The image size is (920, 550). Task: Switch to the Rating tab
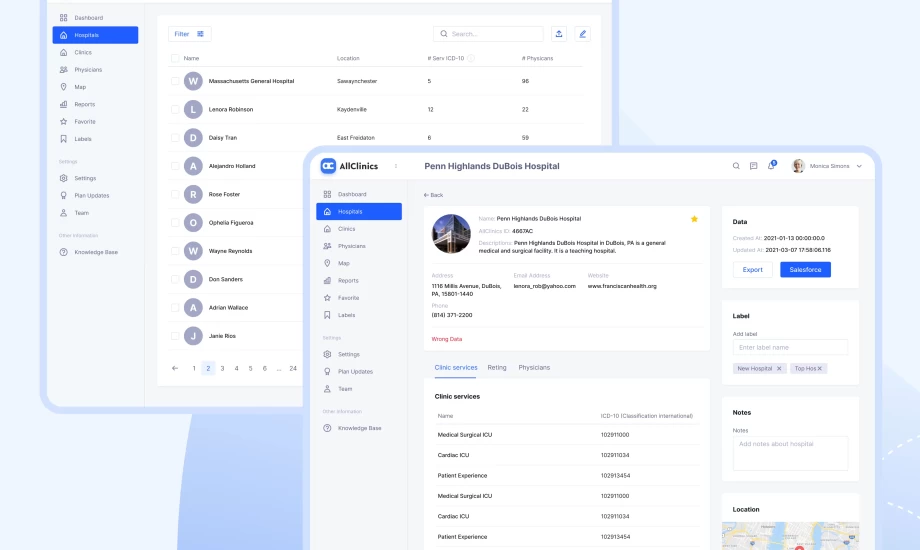[497, 367]
